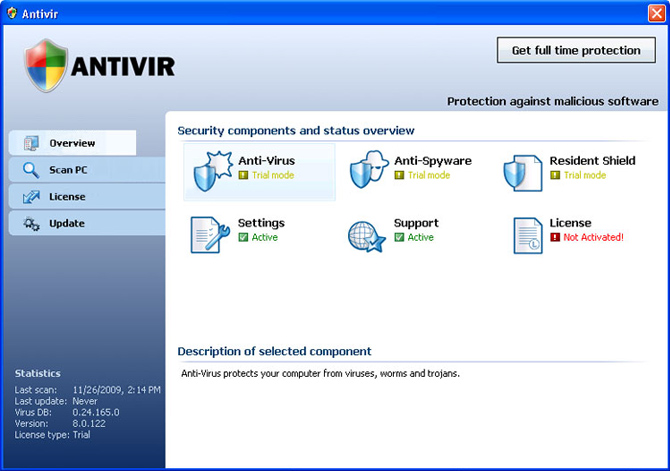Open the Settings document icon
The height and width of the screenshot is (471, 670).
pos(210,234)
